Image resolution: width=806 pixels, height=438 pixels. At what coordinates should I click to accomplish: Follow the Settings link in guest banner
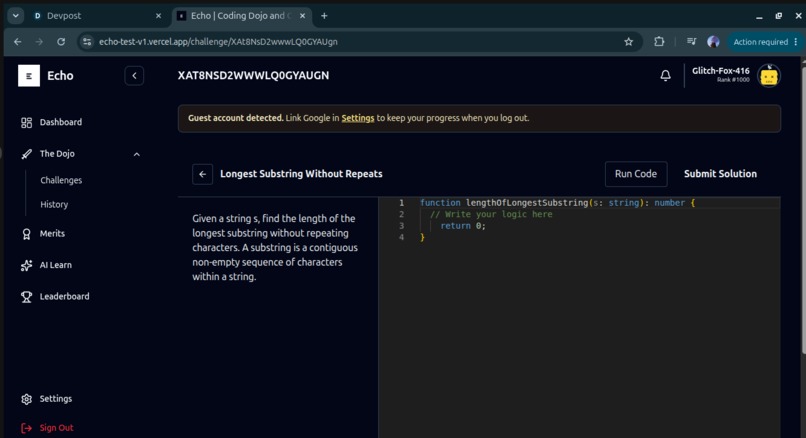(x=358, y=118)
